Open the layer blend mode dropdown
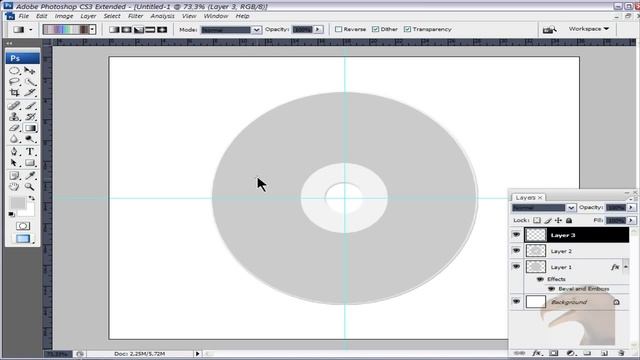Image resolution: width=640 pixels, height=360 pixels. (571, 208)
